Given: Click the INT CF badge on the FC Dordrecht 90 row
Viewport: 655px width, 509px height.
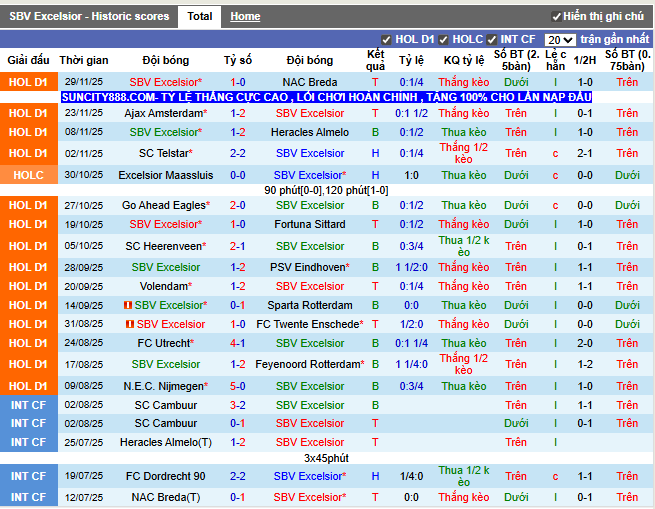Looking at the screenshot, I should pyautogui.click(x=28, y=477).
